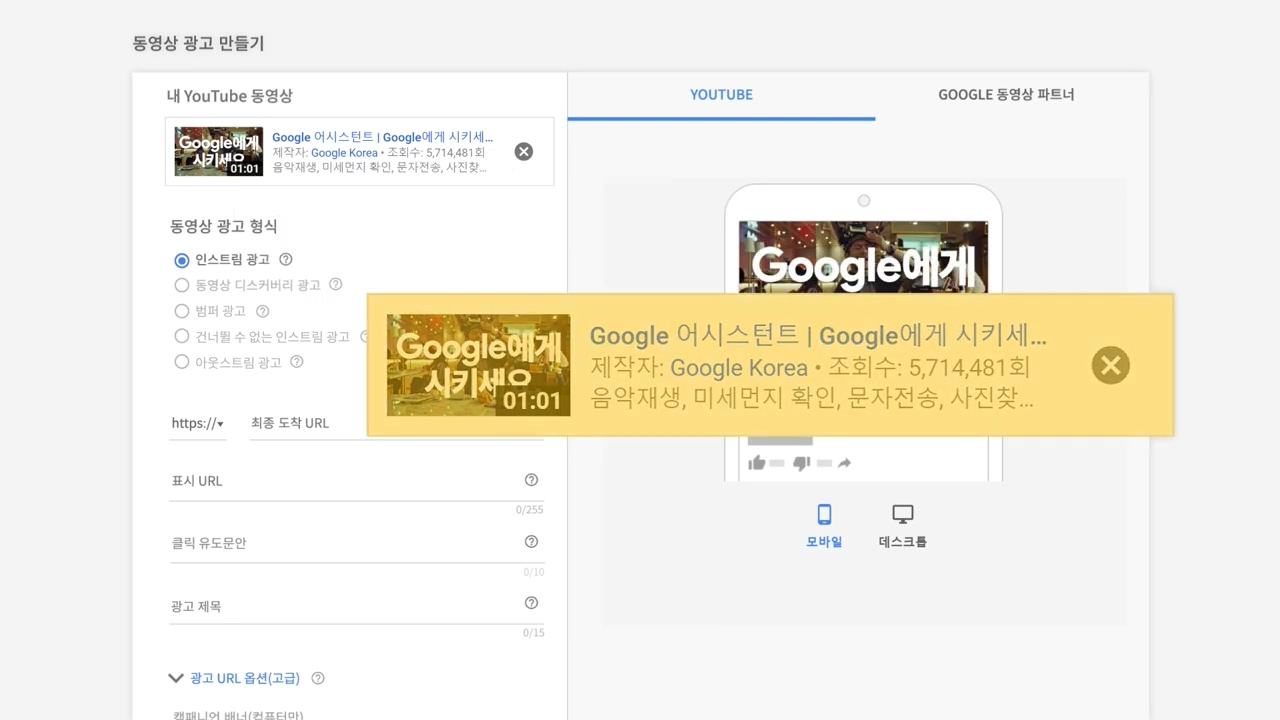Click the share arrow icon in phone preview
1280x720 pixels.
coord(844,463)
